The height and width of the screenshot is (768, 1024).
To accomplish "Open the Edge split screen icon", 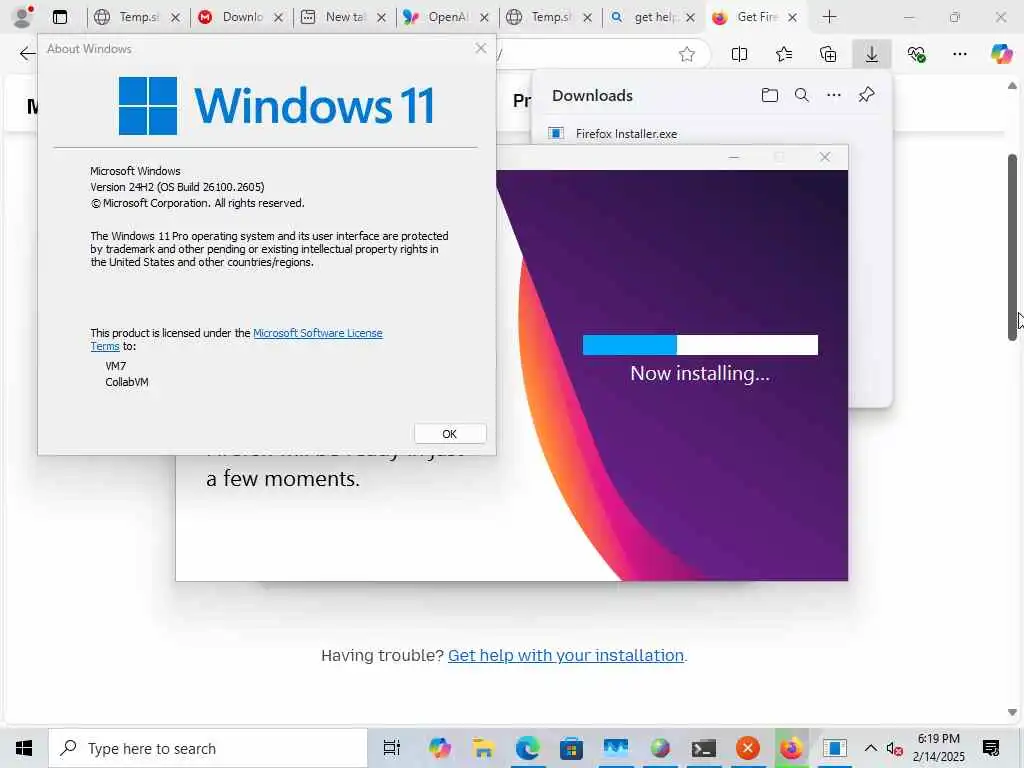I will pos(739,54).
